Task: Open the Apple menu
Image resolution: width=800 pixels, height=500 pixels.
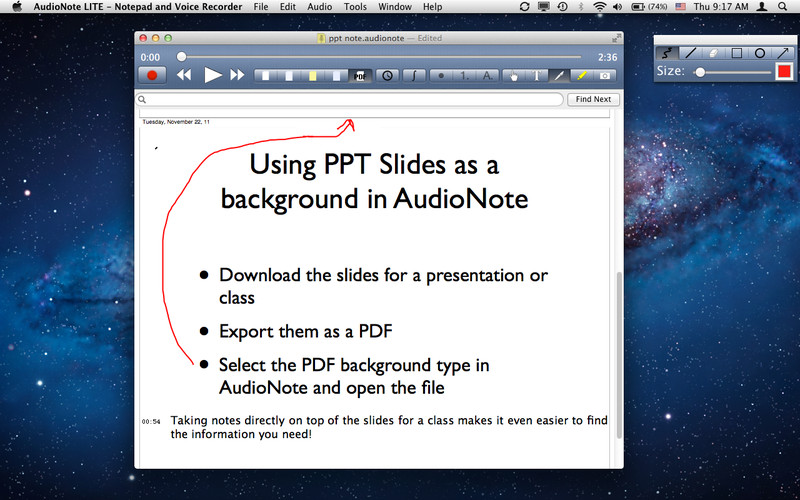Action: tap(17, 7)
